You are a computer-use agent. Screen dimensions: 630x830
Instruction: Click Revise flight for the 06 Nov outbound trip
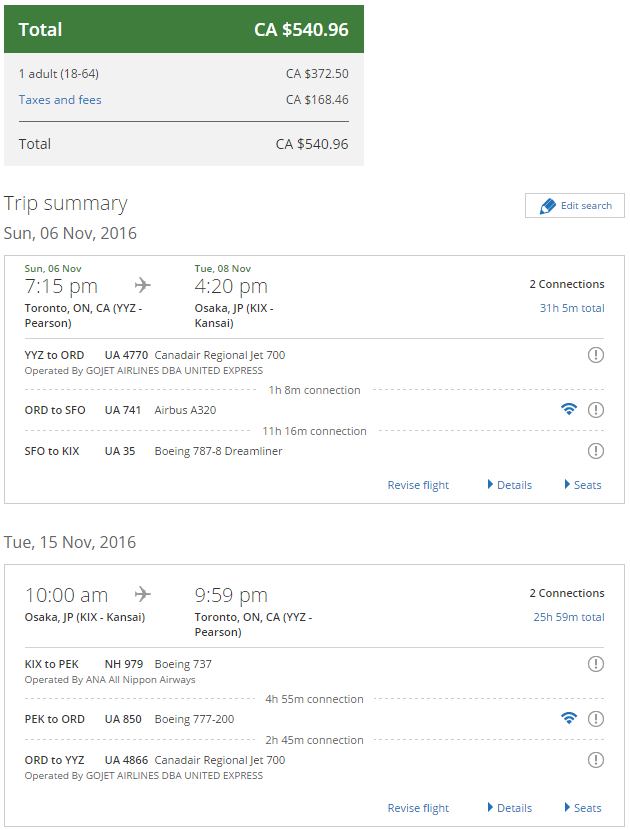tap(418, 485)
